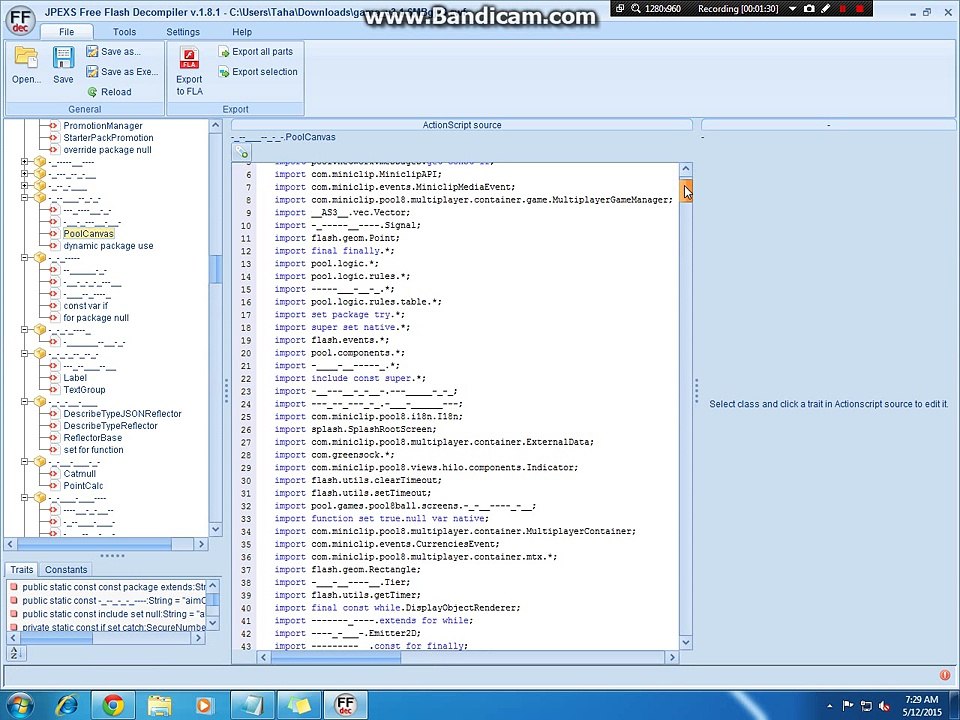
Task: Select 'const var if' tree item
Action: tap(86, 306)
